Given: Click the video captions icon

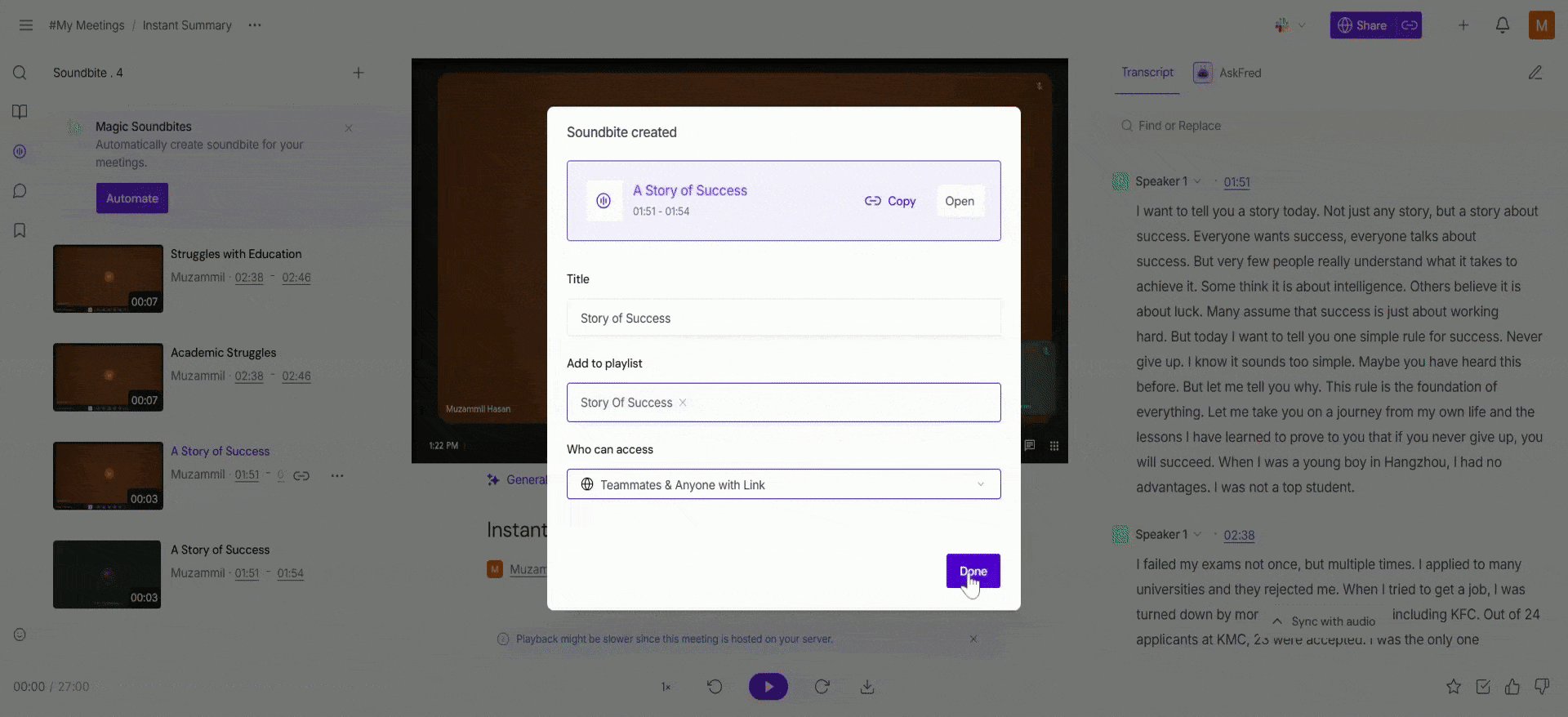Looking at the screenshot, I should tap(1030, 446).
